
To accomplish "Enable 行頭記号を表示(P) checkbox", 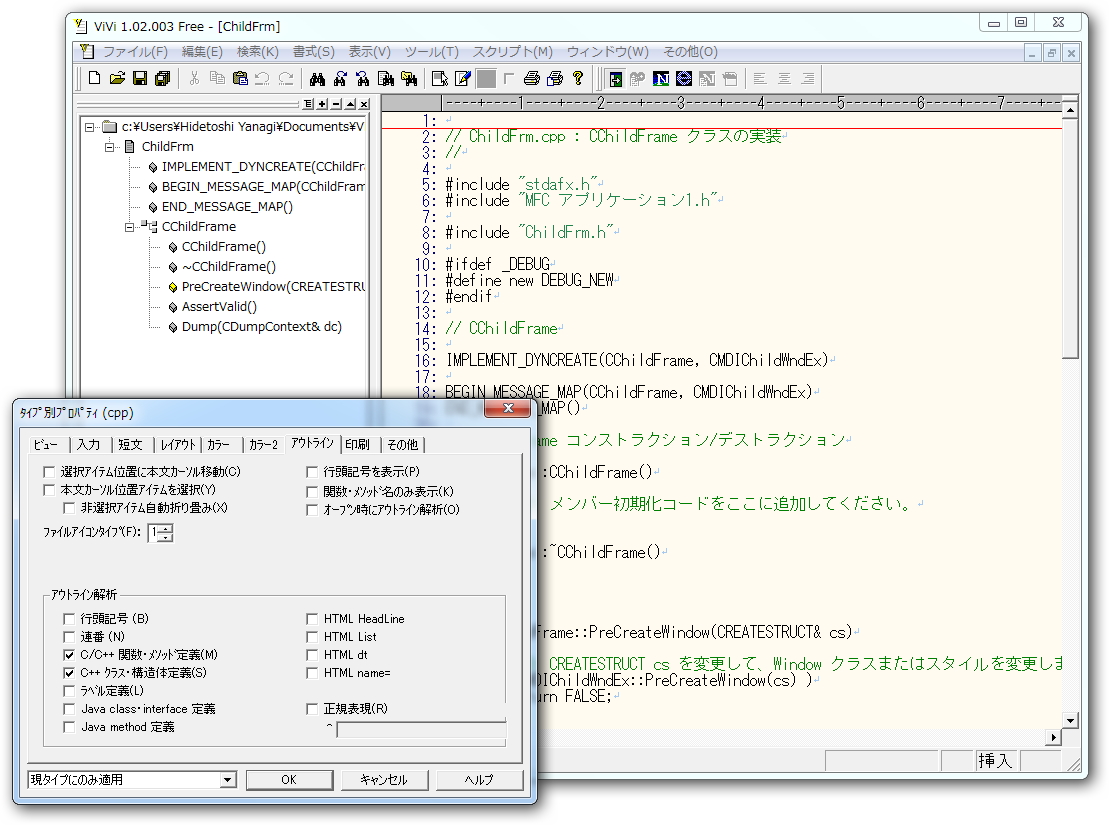I will point(312,471).
